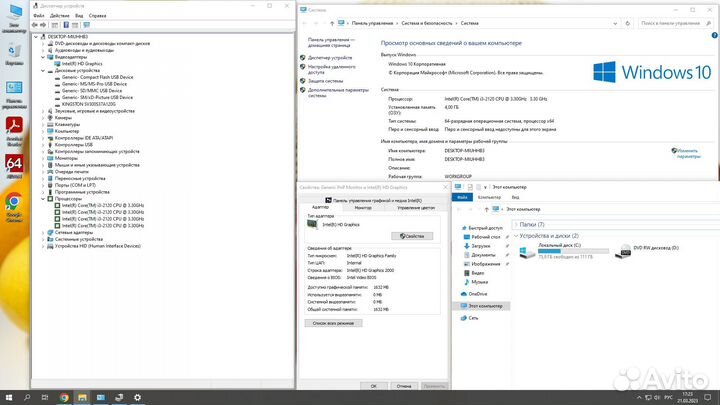Select Generic- Compact Flash USB Device
This screenshot has width=720, height=405.
pos(97,77)
